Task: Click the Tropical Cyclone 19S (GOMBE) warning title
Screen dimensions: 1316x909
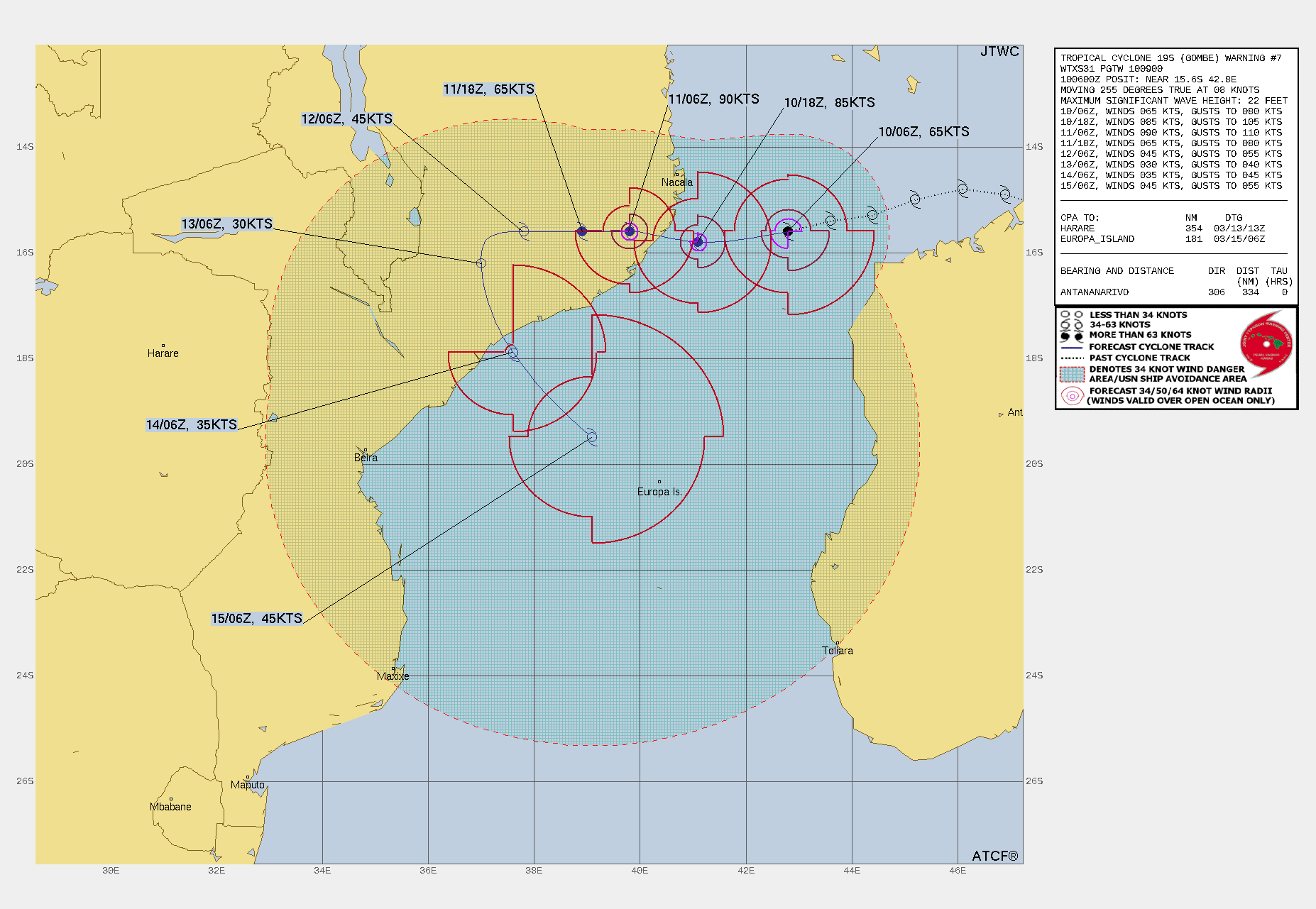Action: coord(1170,58)
